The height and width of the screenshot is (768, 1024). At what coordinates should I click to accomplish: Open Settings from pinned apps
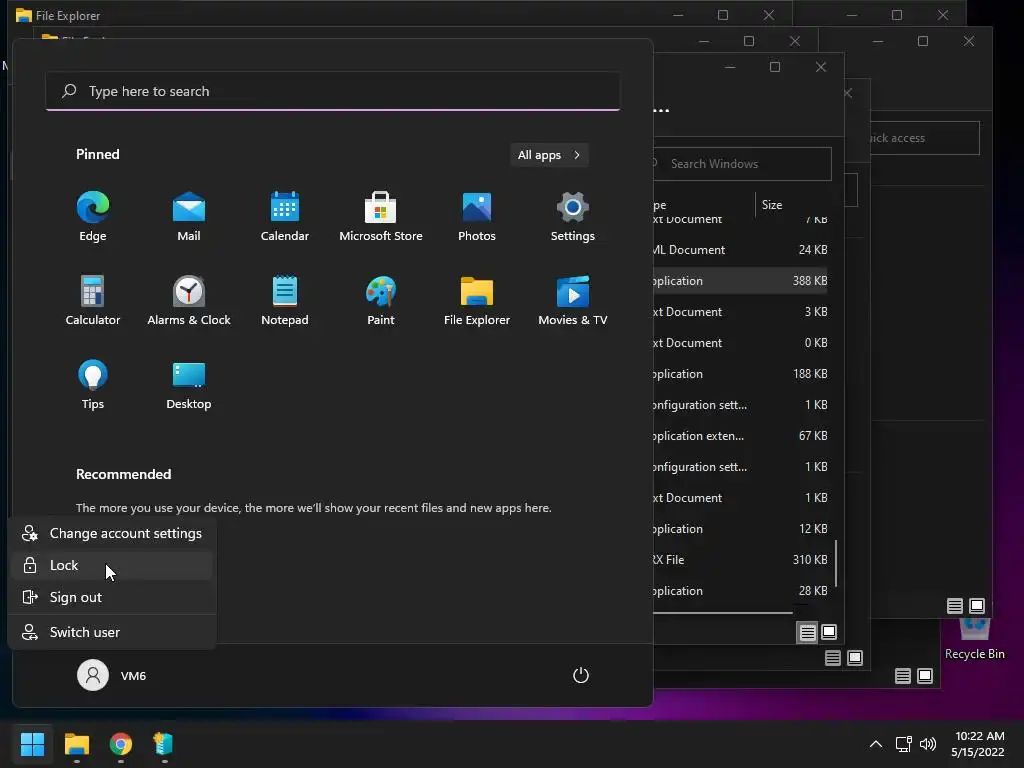pos(573,216)
